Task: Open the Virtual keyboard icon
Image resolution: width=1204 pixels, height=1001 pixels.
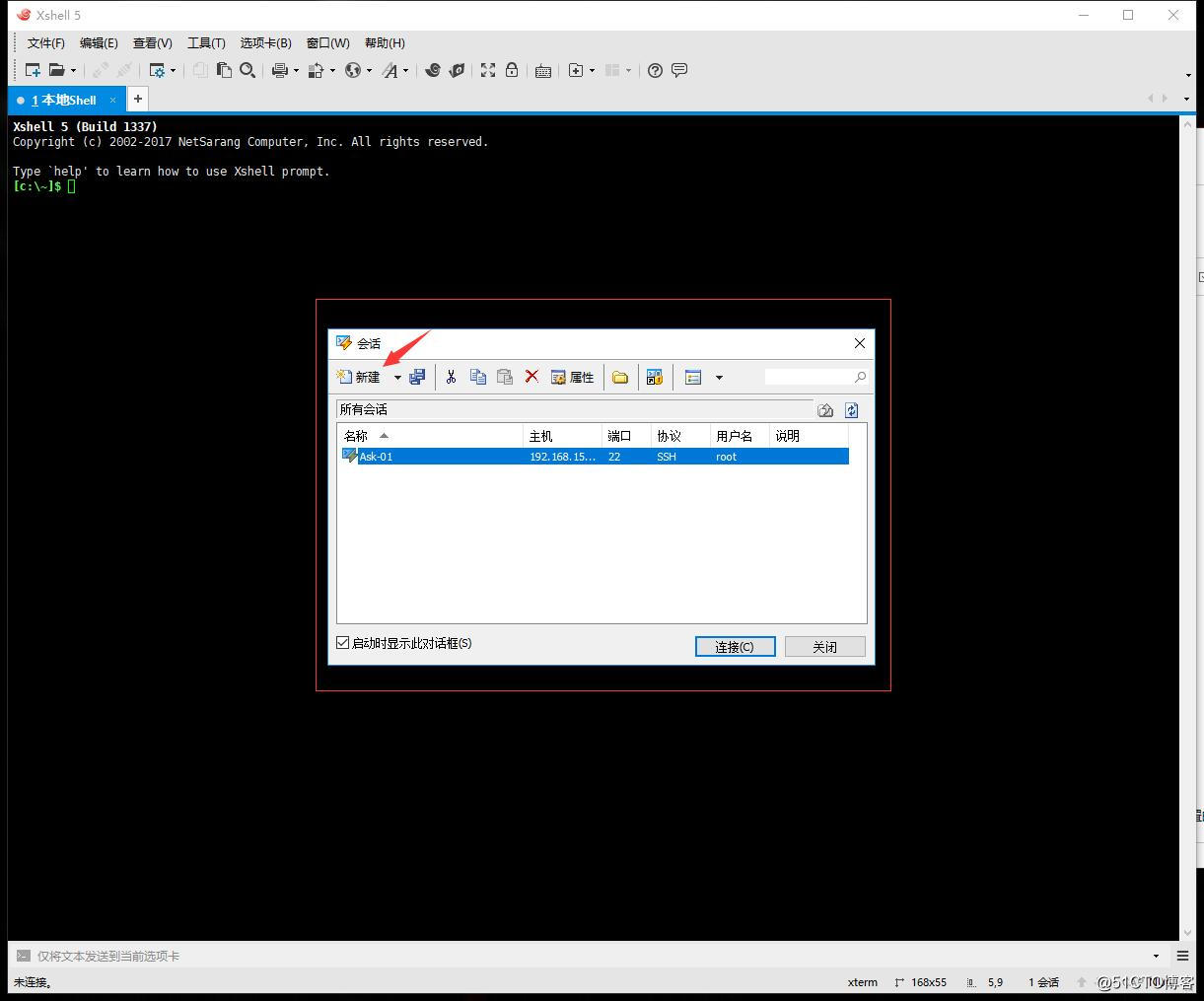Action: click(x=543, y=71)
